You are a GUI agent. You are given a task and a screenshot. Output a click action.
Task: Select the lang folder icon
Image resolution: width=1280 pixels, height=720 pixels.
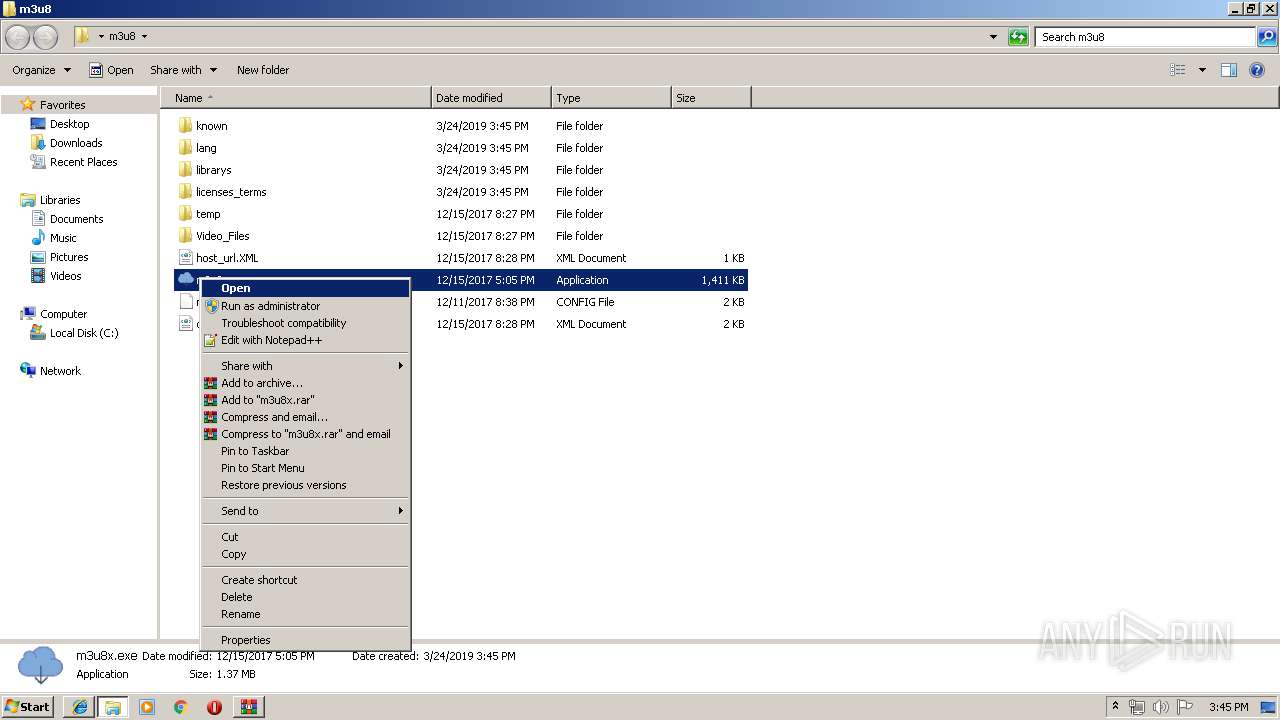coord(185,148)
